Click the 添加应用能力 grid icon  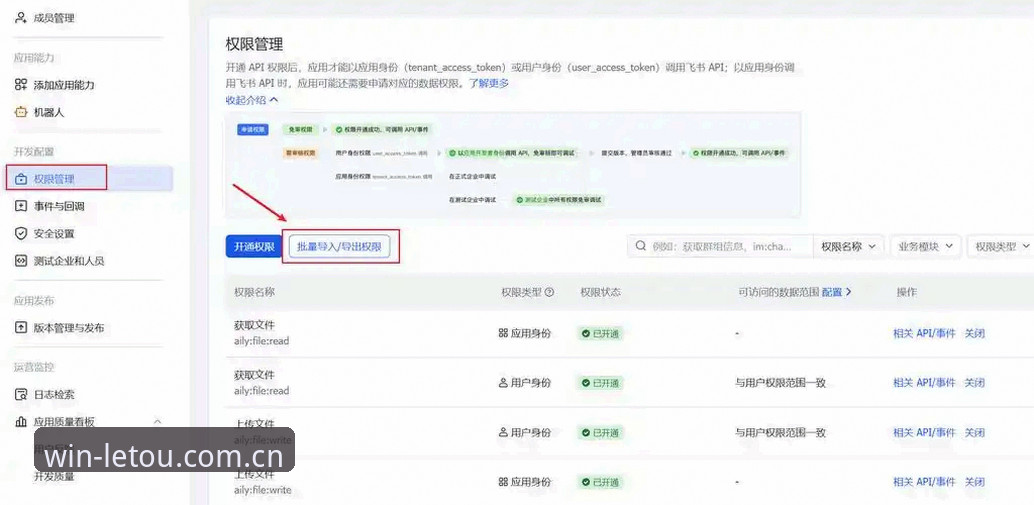pos(21,85)
